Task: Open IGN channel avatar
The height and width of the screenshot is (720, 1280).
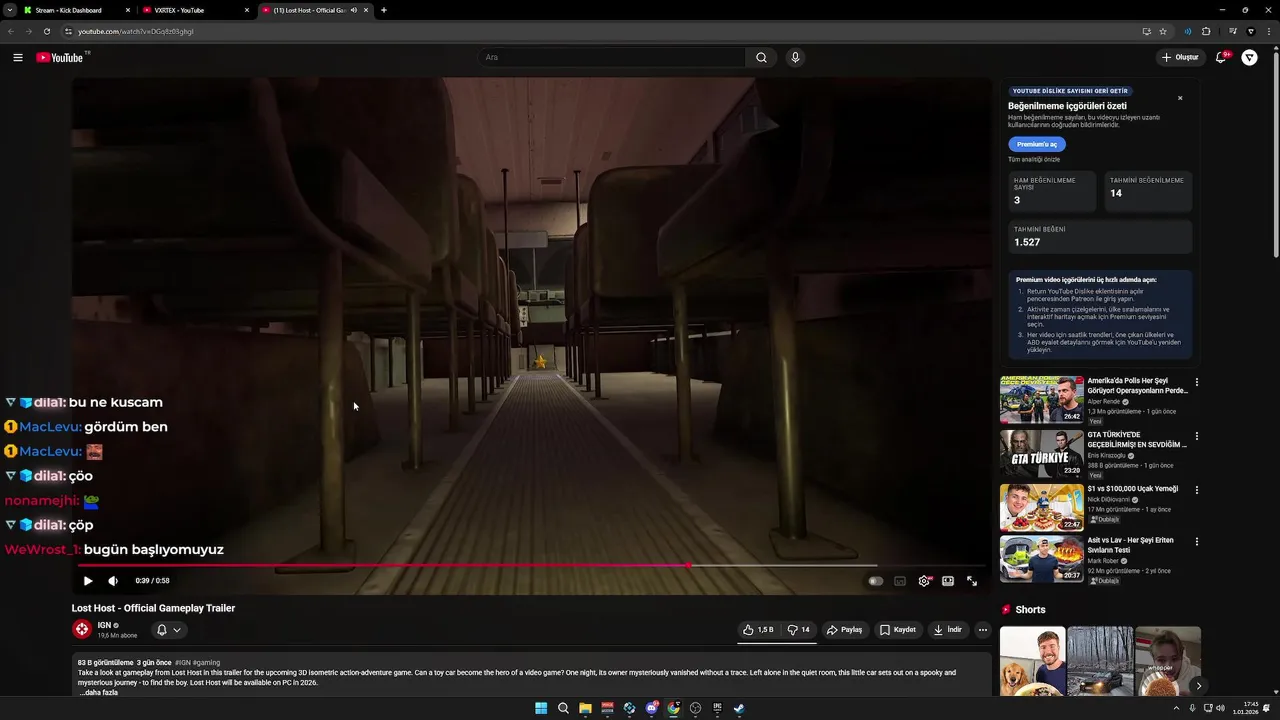Action: click(82, 629)
